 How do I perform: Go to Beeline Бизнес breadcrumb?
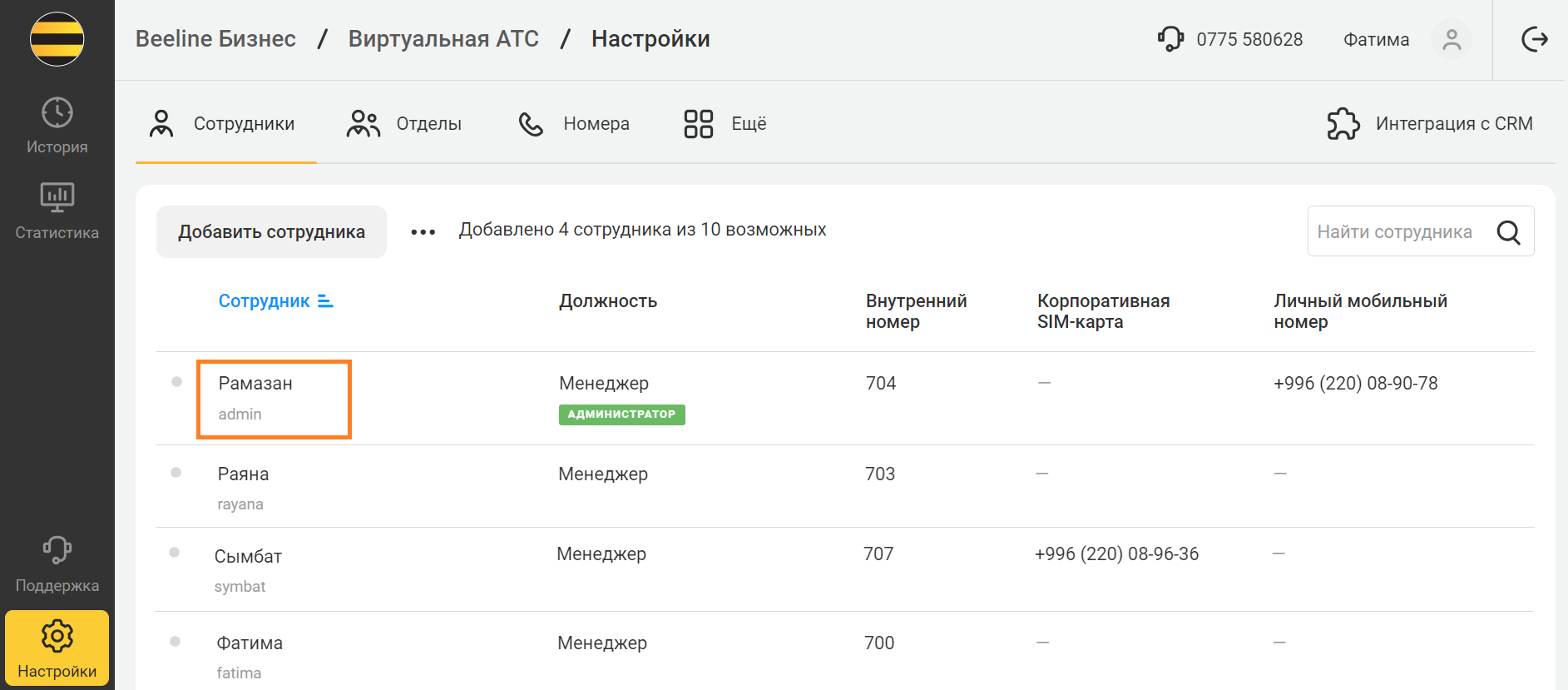point(215,39)
